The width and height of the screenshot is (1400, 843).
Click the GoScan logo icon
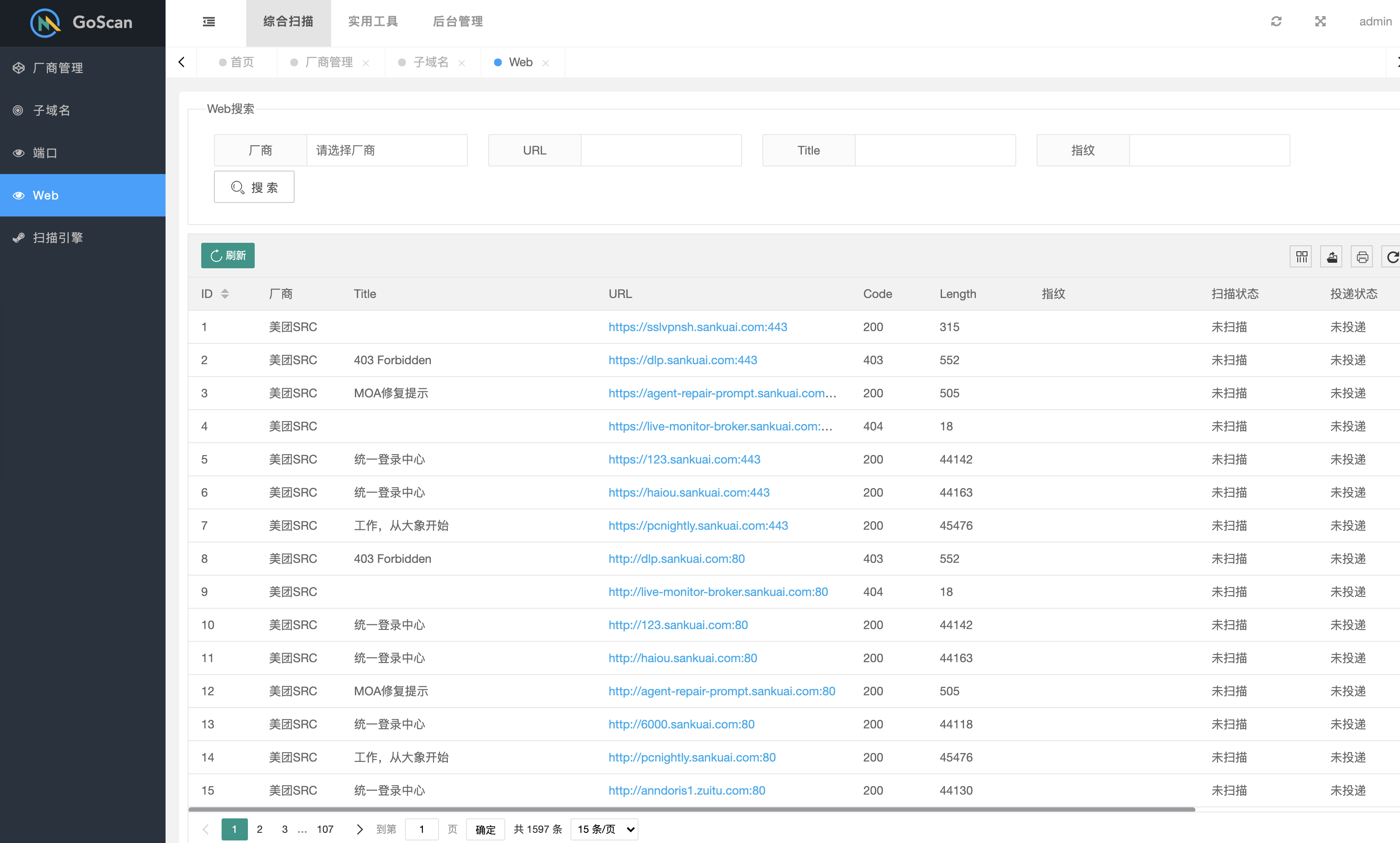(x=45, y=23)
